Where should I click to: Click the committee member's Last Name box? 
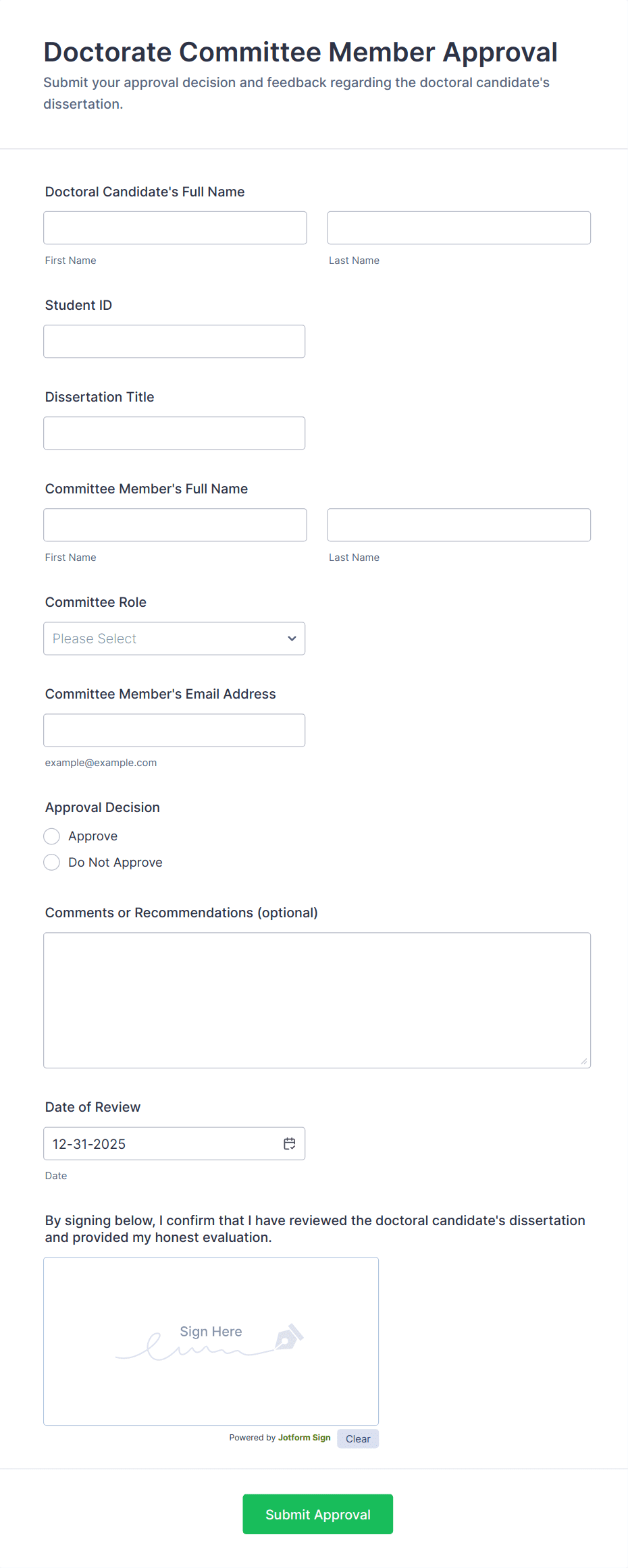459,524
